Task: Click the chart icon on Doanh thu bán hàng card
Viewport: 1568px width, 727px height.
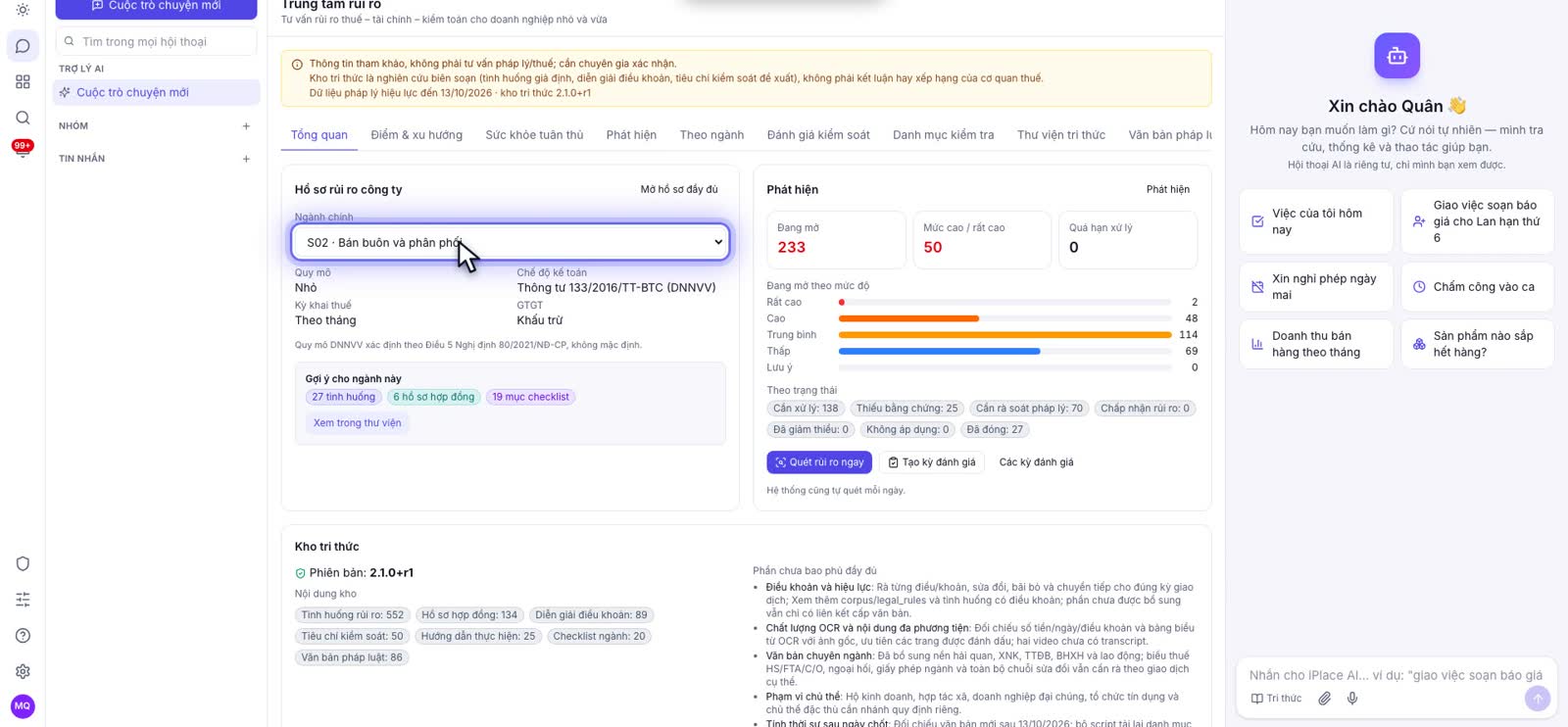Action: (1257, 344)
